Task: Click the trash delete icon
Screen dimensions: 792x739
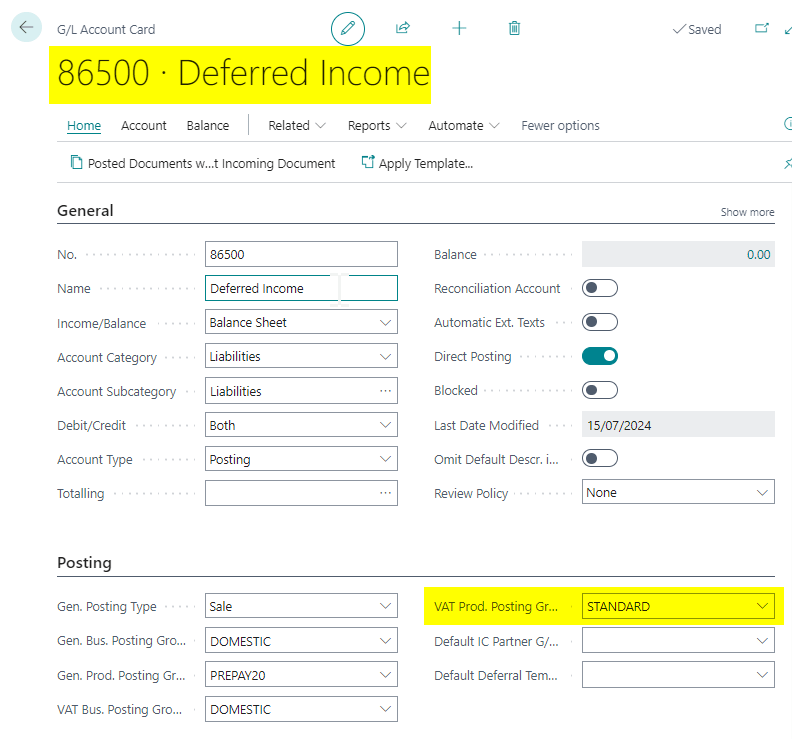Action: click(514, 29)
